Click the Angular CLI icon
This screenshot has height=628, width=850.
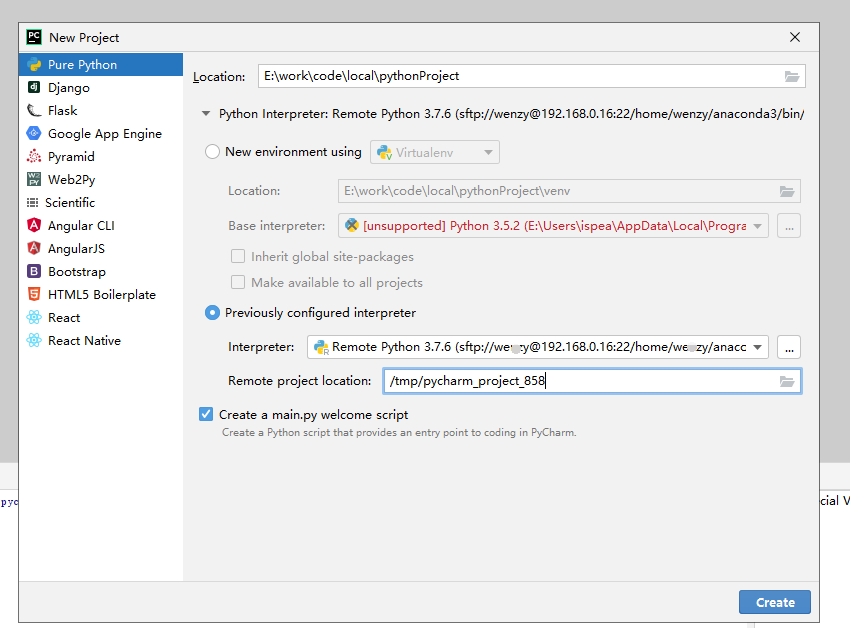pyautogui.click(x=34, y=225)
